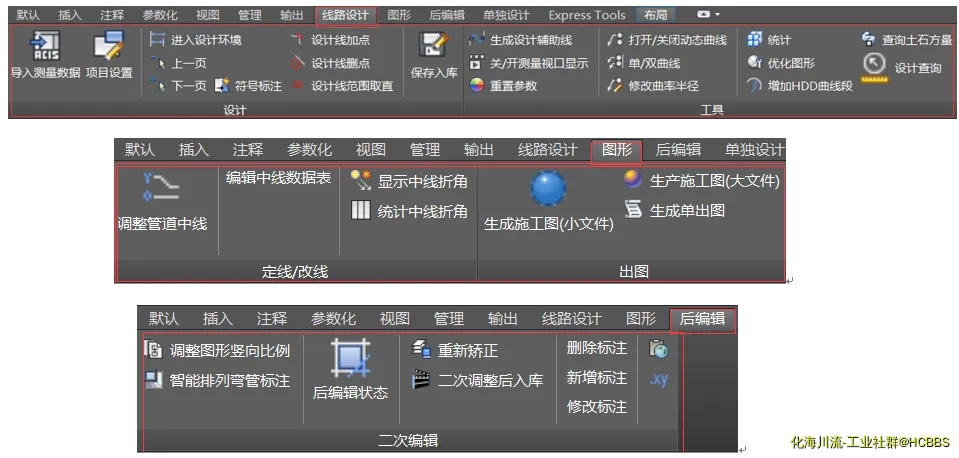The image size is (959, 458).
Task: Select red-outlined 后编辑 tab above 二次编辑 panel
Action: [702, 319]
